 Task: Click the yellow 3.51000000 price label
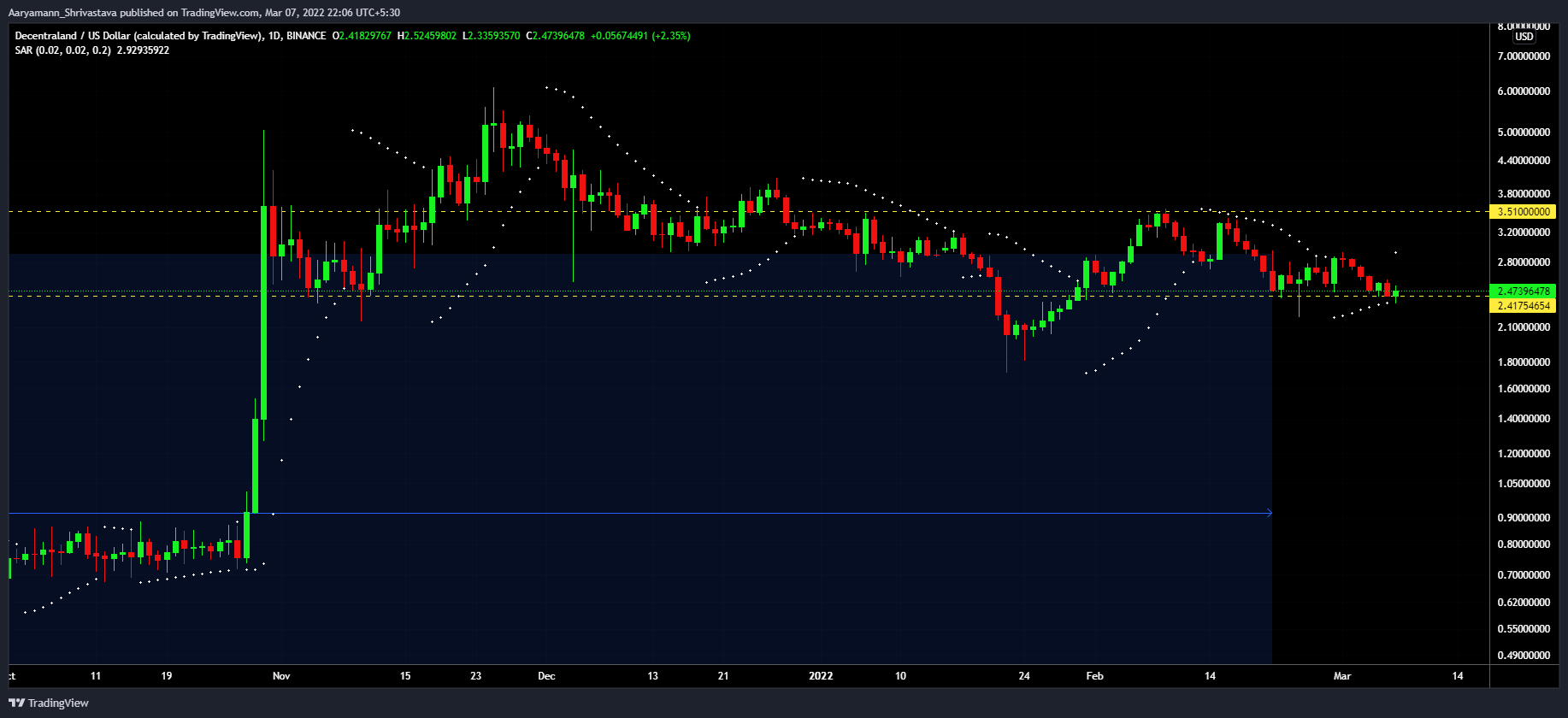(x=1523, y=212)
